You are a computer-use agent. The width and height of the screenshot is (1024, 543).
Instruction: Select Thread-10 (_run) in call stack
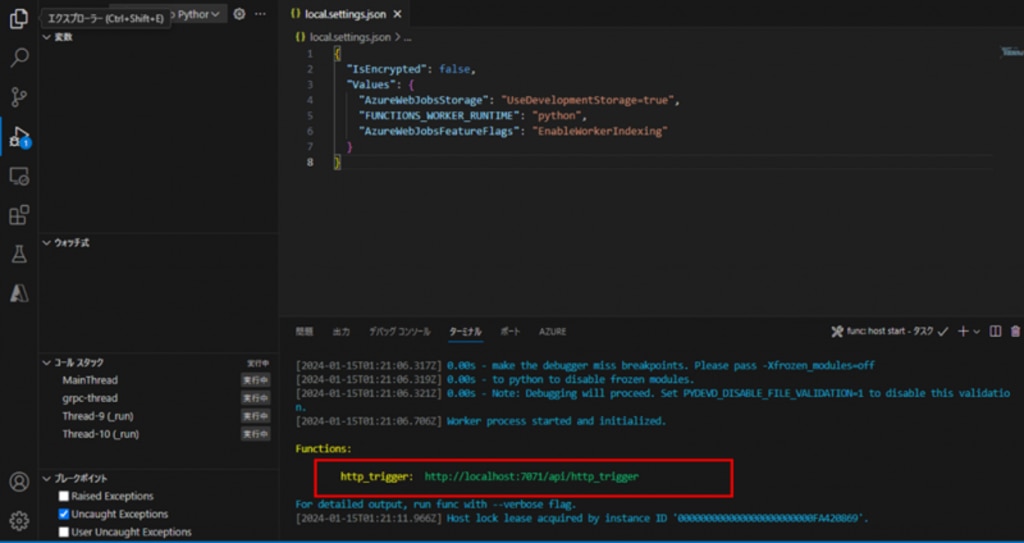(x=101, y=434)
